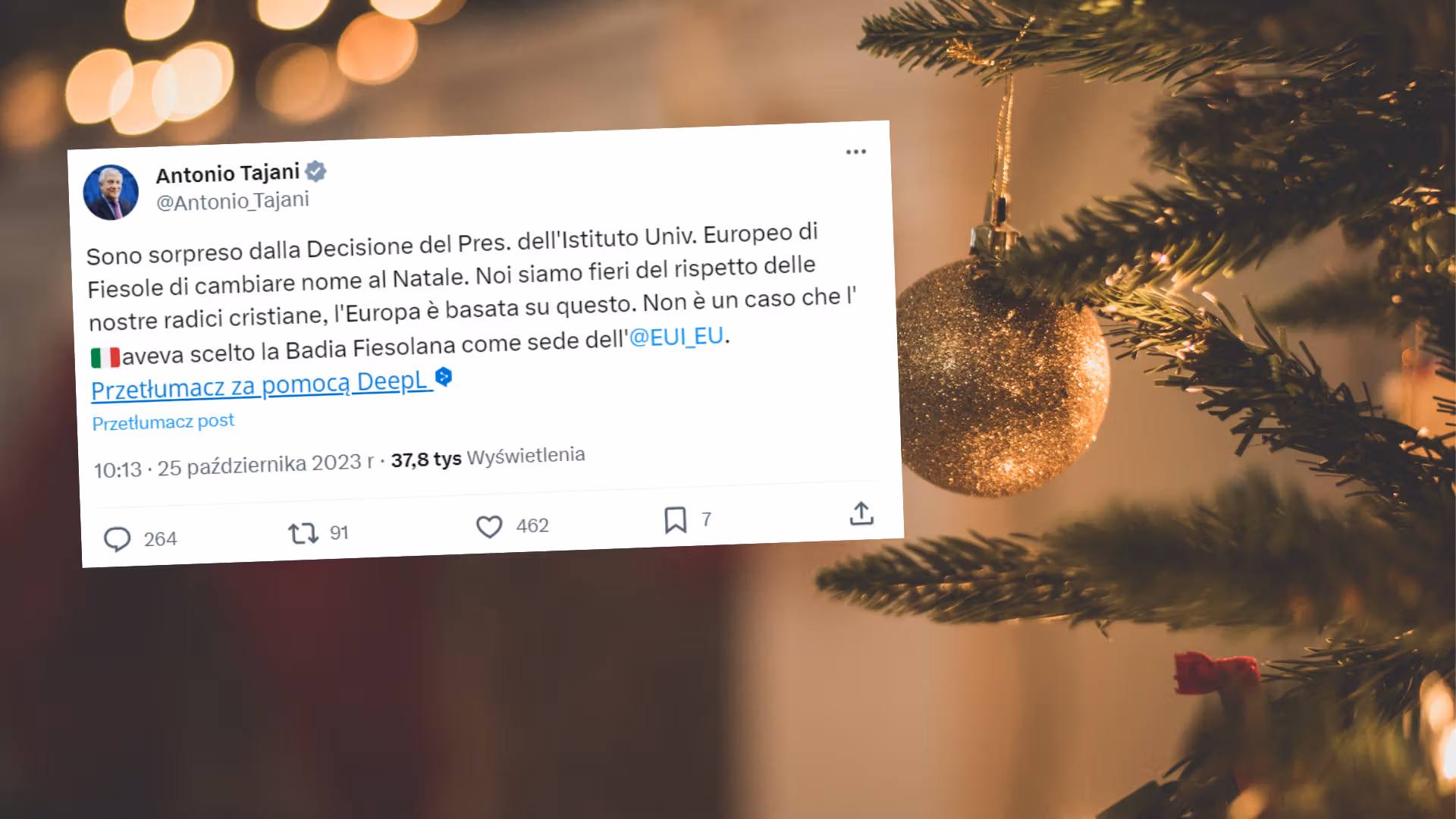Repost using the retweet arrows icon
The height and width of the screenshot is (819, 1456).
(303, 534)
